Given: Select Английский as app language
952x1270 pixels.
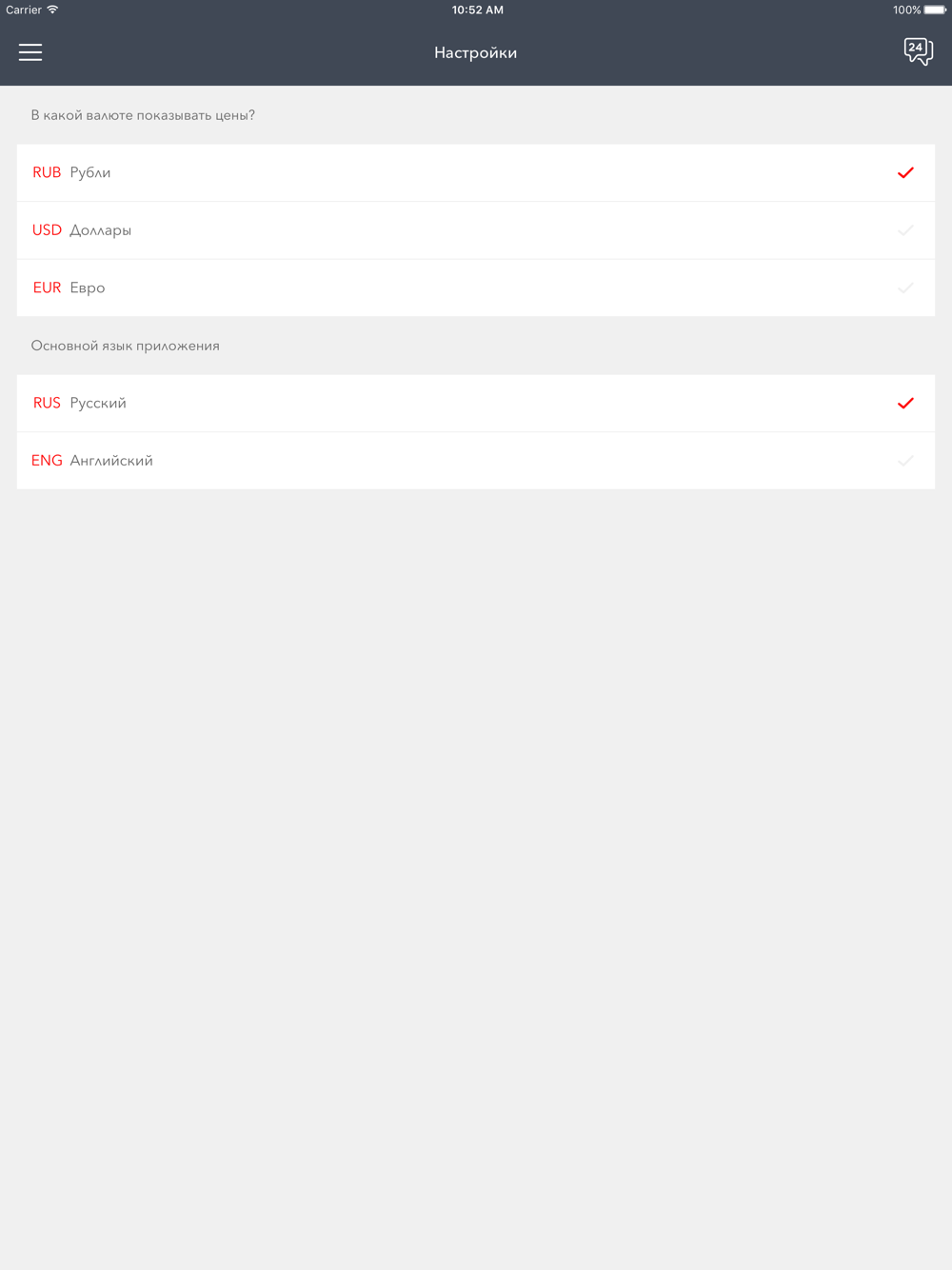Looking at the screenshot, I should coord(476,461).
